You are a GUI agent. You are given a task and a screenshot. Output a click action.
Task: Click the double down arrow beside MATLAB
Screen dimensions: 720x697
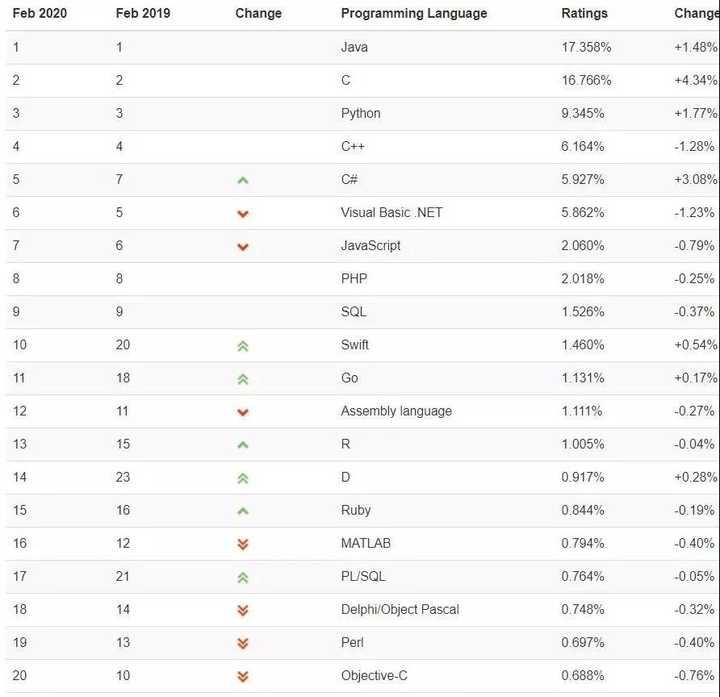(x=242, y=544)
